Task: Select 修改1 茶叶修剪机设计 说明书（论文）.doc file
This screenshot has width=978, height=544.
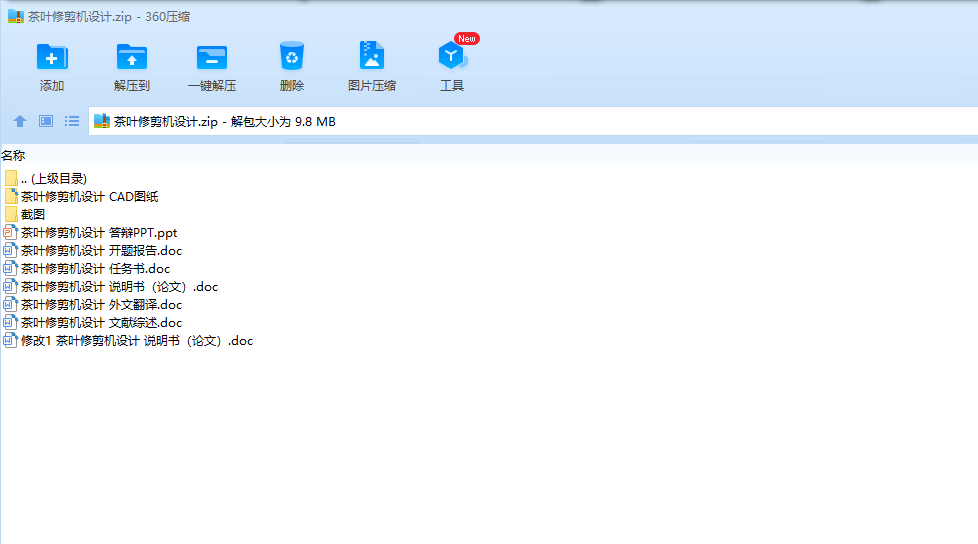Action: pos(128,341)
